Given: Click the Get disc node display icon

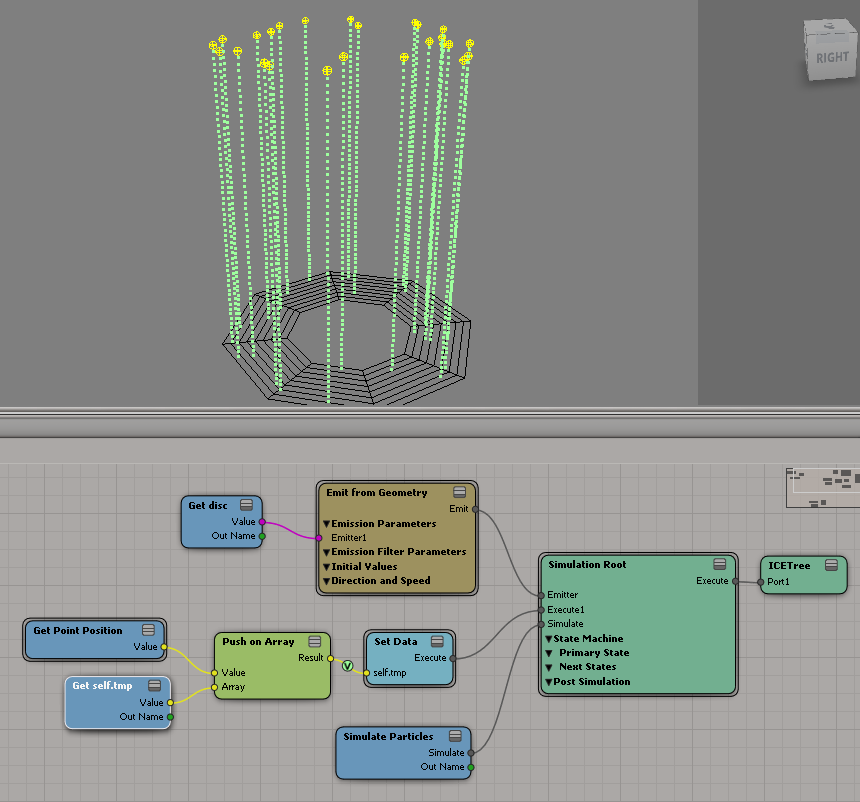Looking at the screenshot, I should (246, 506).
